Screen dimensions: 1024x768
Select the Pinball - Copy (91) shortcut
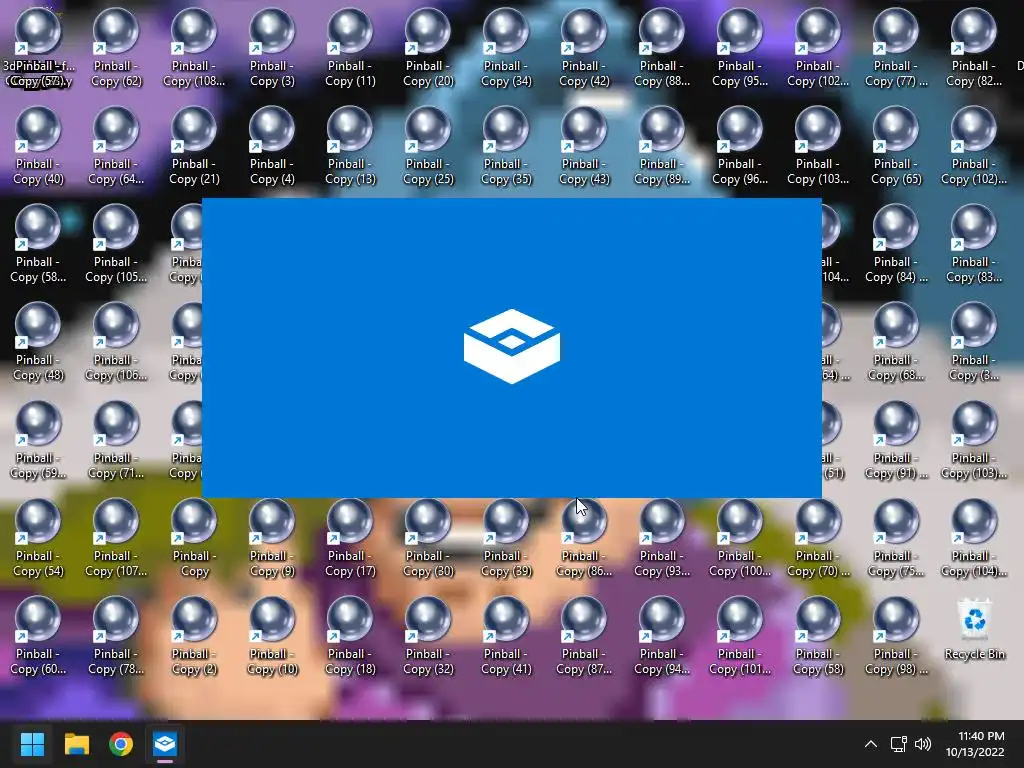click(x=896, y=440)
